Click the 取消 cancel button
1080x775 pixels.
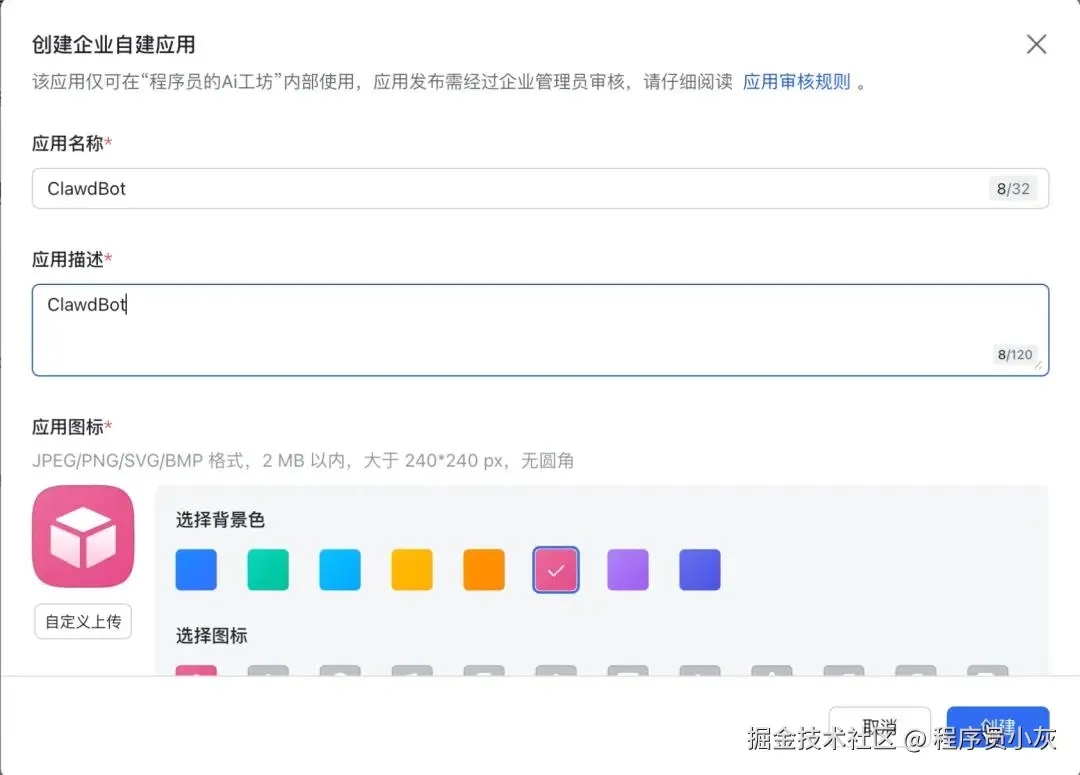coord(880,727)
